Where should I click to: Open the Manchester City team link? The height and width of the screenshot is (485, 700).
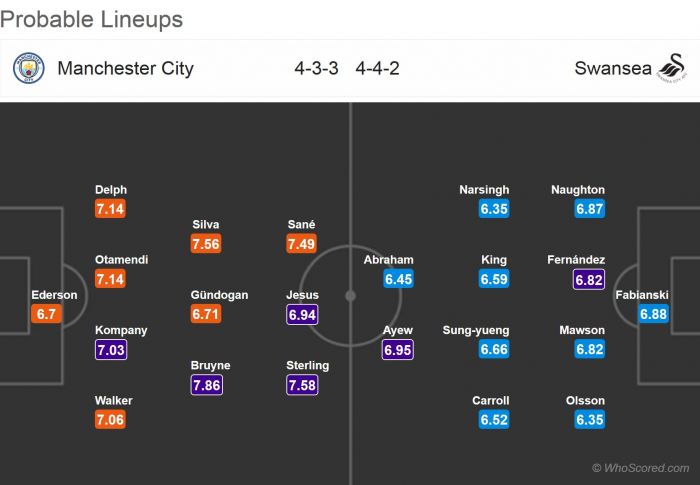[x=125, y=69]
